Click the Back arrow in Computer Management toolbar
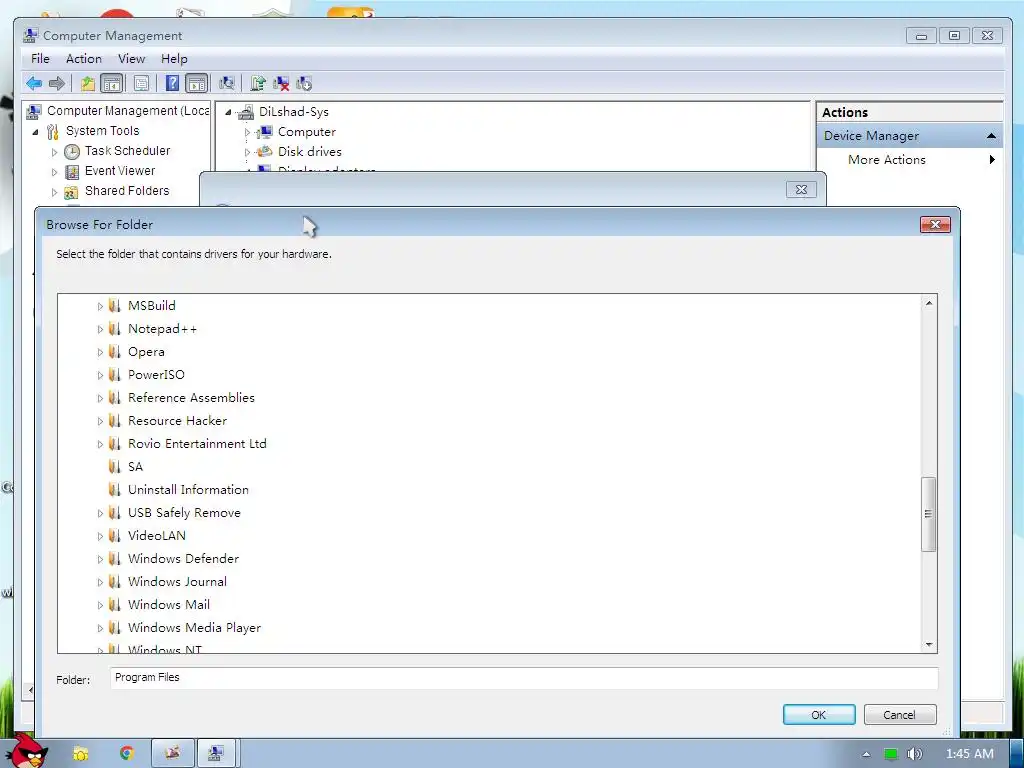Viewport: 1024px width, 768px height. 34,83
